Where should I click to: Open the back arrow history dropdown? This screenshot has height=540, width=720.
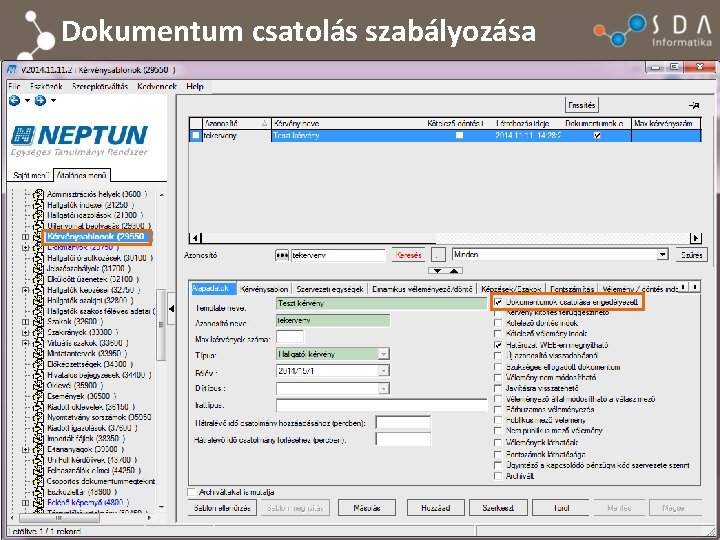27,101
